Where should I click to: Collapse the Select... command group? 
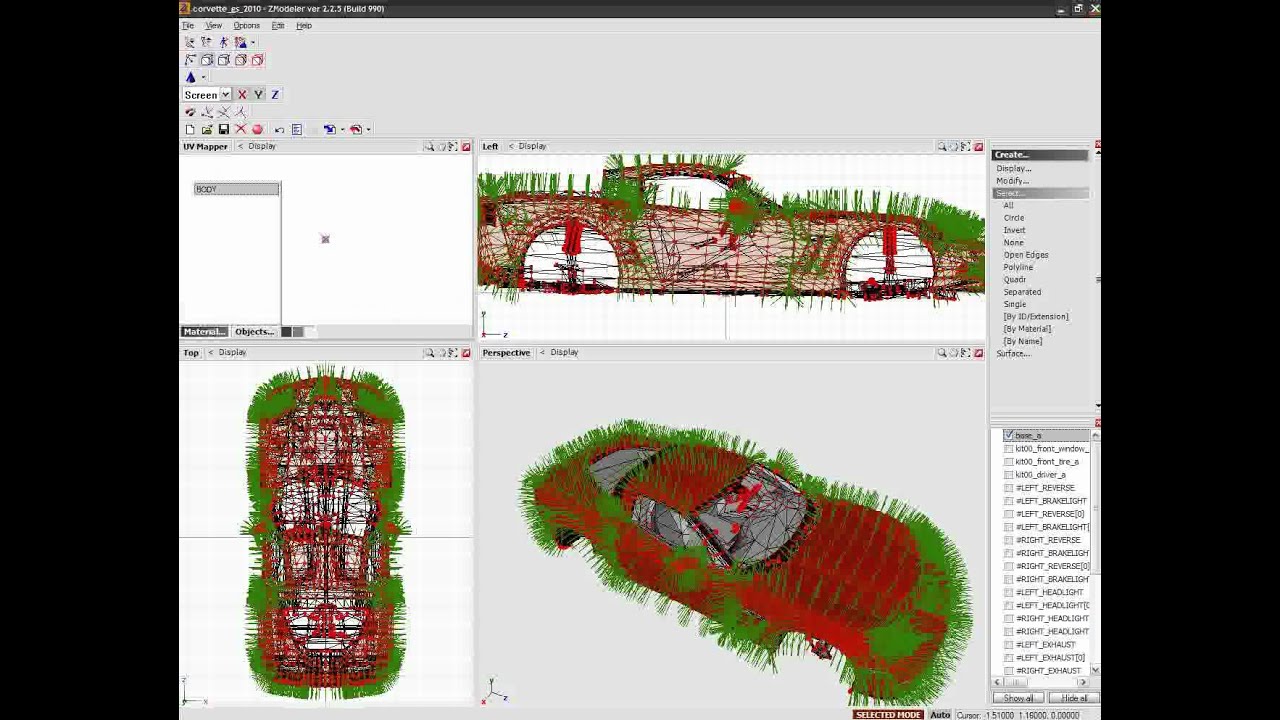click(1040, 193)
